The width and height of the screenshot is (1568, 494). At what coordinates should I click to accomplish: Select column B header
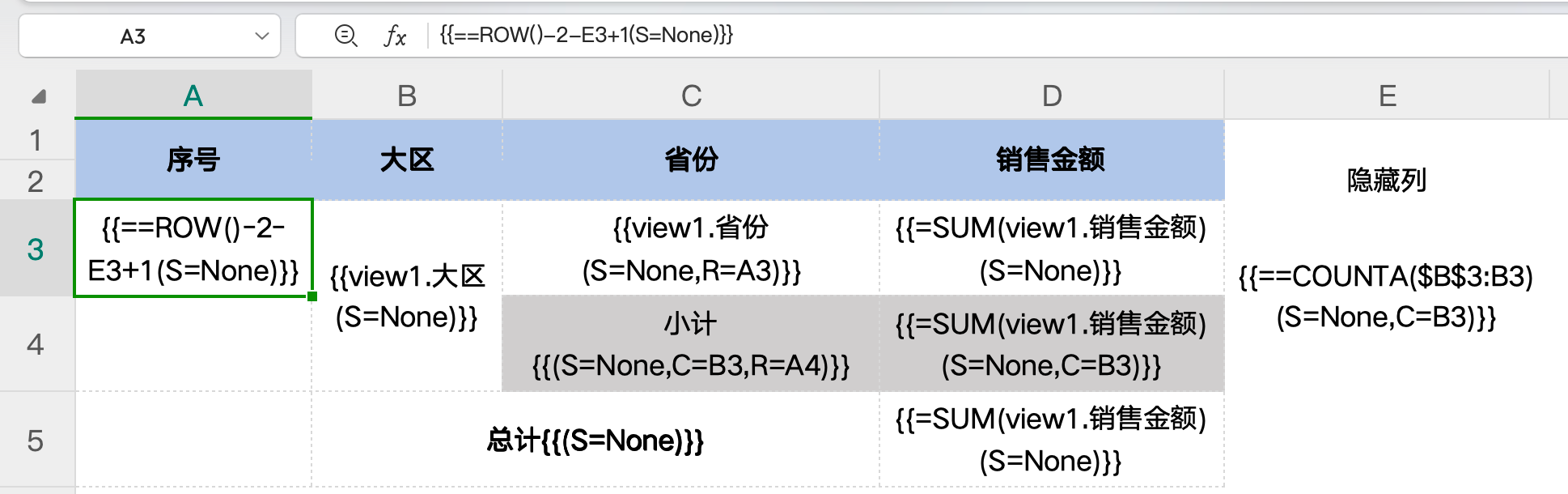coord(407,96)
